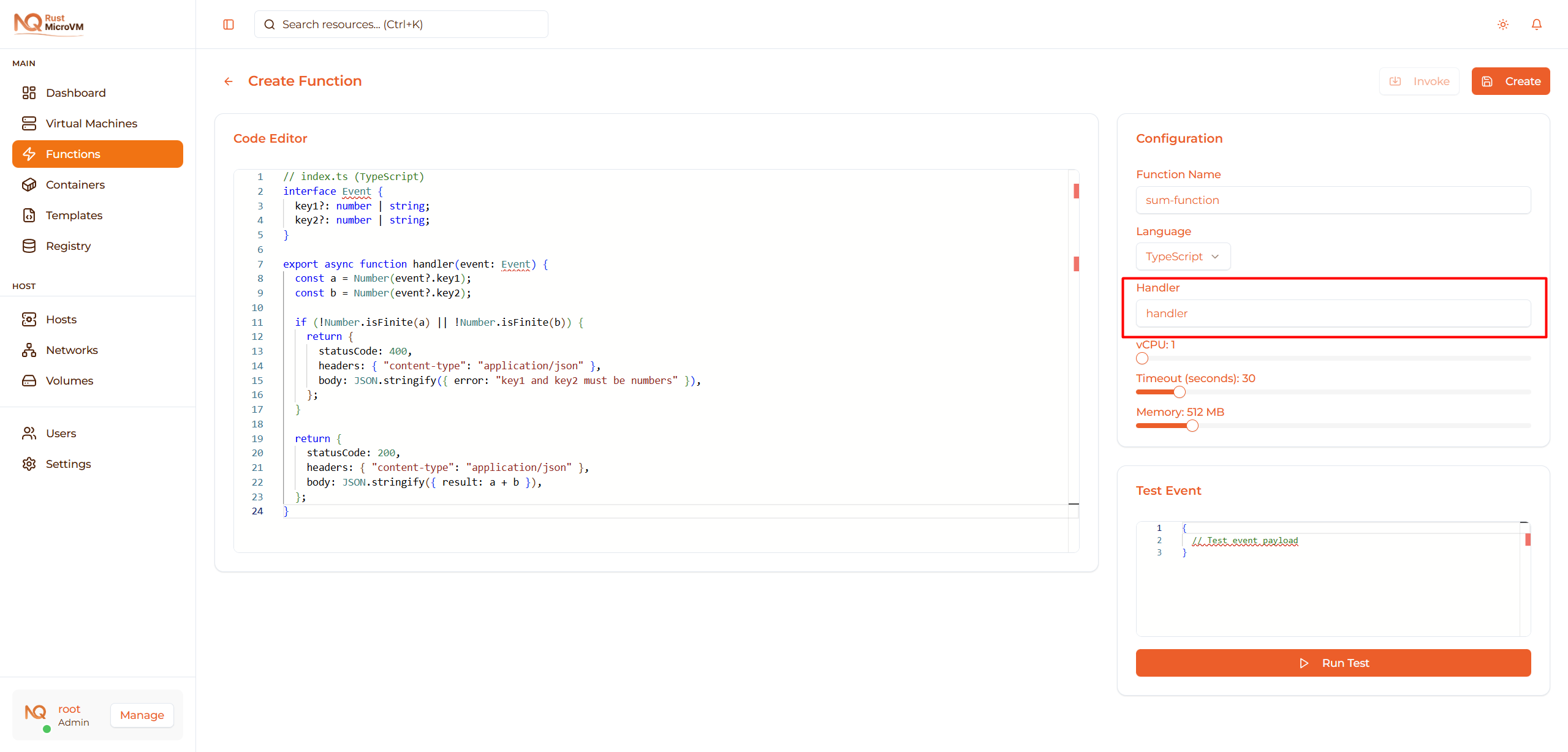1568x752 pixels.
Task: Open the Dashboard icon in sidebar
Action: tap(29, 92)
